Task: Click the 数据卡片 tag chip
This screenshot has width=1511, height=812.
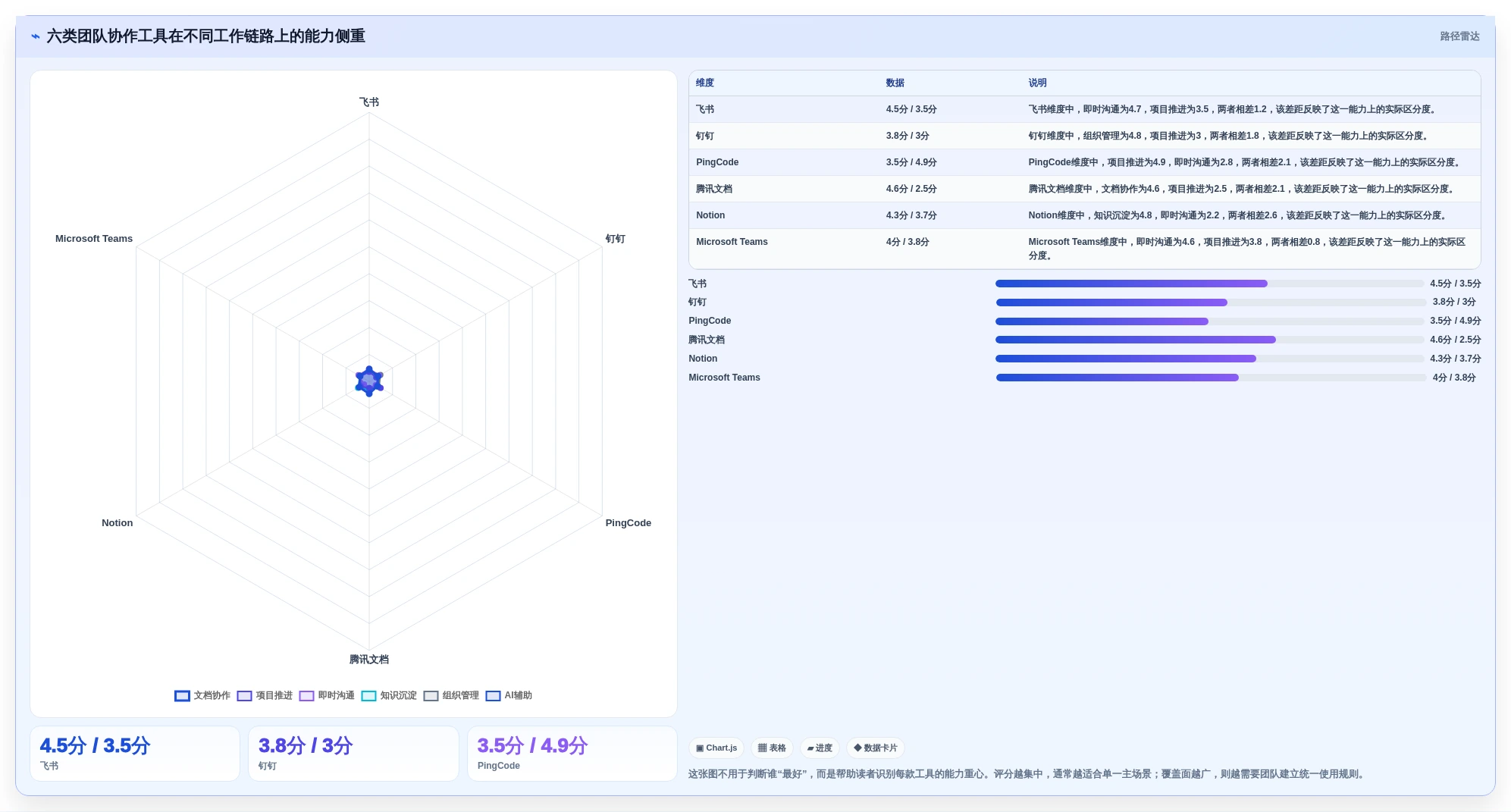Action: tap(875, 748)
